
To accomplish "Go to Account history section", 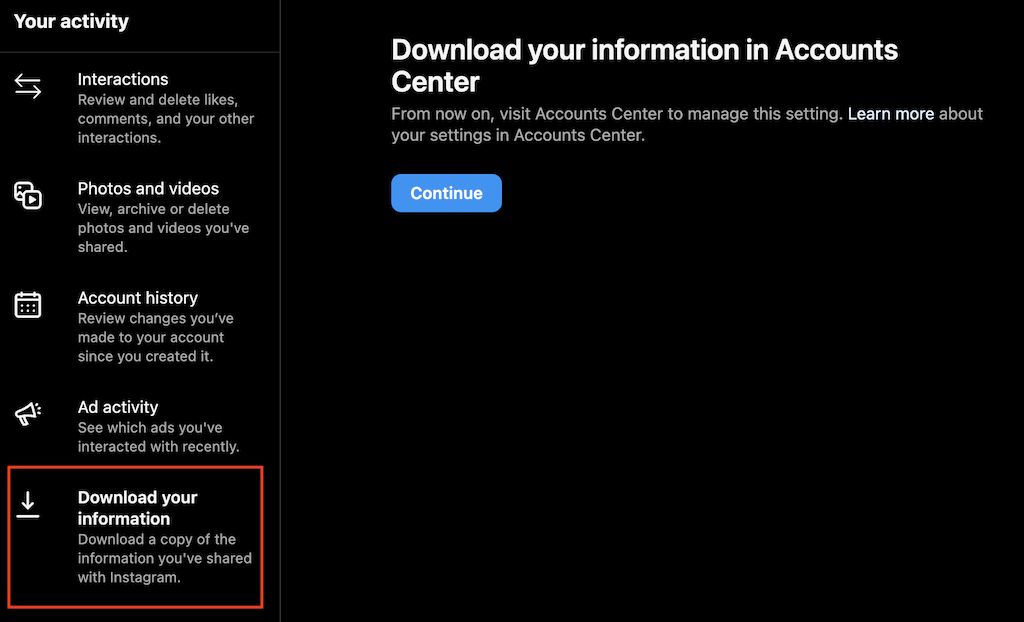I will point(138,297).
